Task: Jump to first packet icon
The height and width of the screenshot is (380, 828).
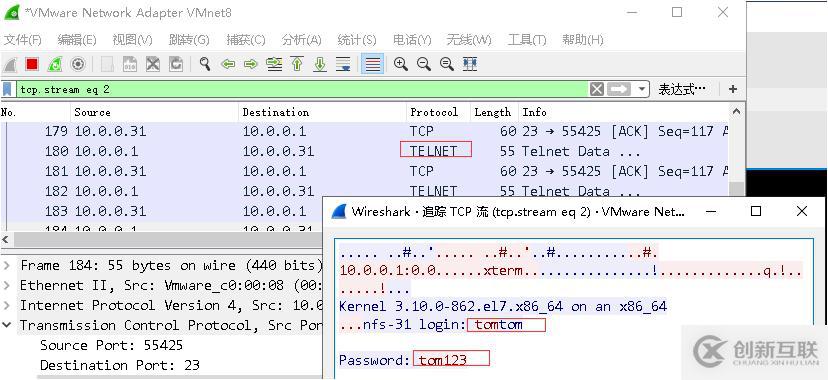Action: [x=297, y=64]
